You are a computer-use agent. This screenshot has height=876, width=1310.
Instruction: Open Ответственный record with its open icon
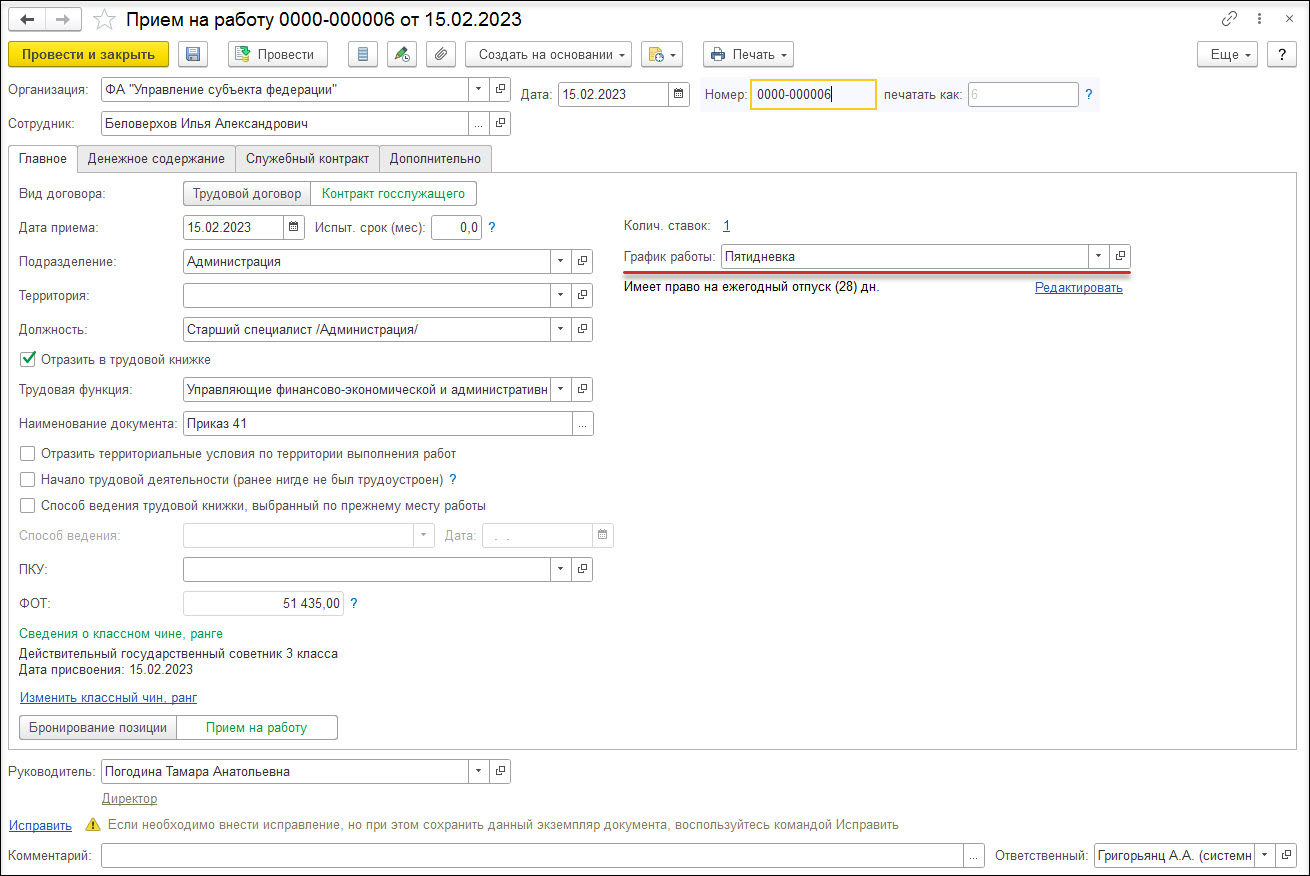(1285, 855)
